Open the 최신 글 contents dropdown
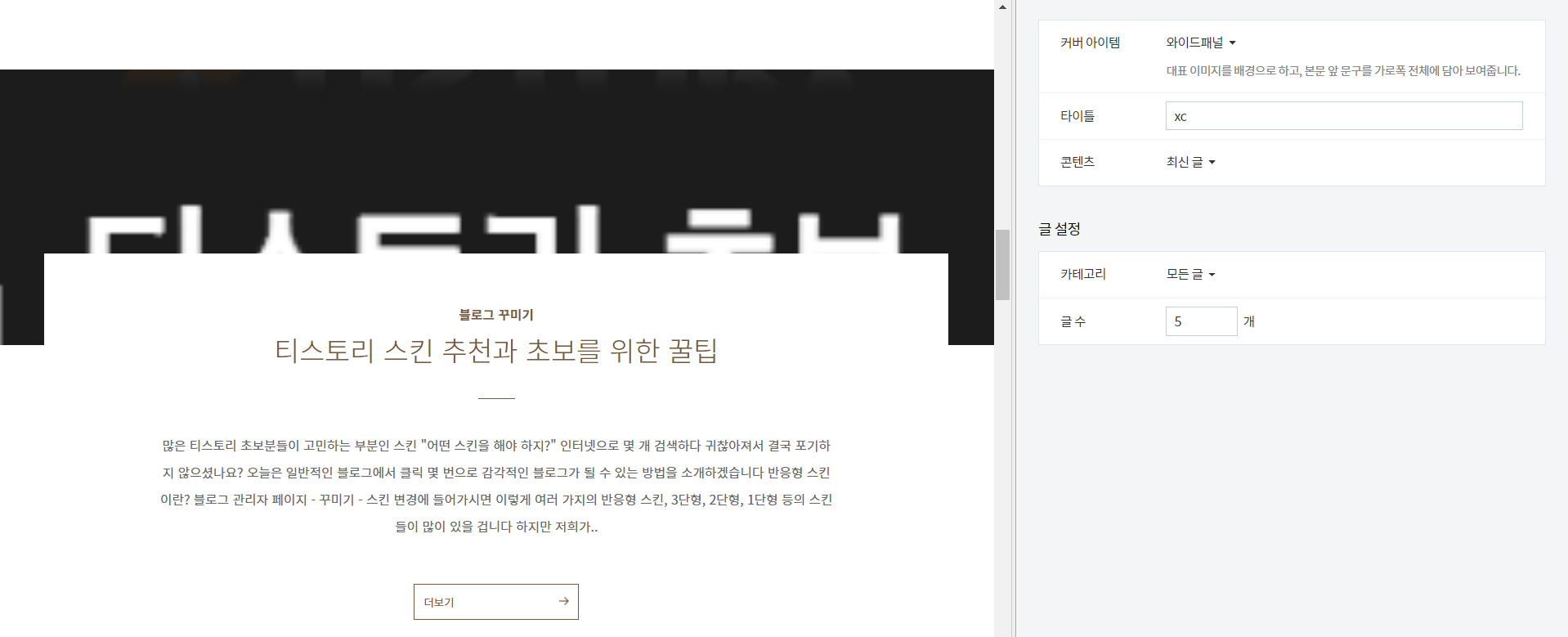This screenshot has width=1568, height=637. pos(1190,162)
